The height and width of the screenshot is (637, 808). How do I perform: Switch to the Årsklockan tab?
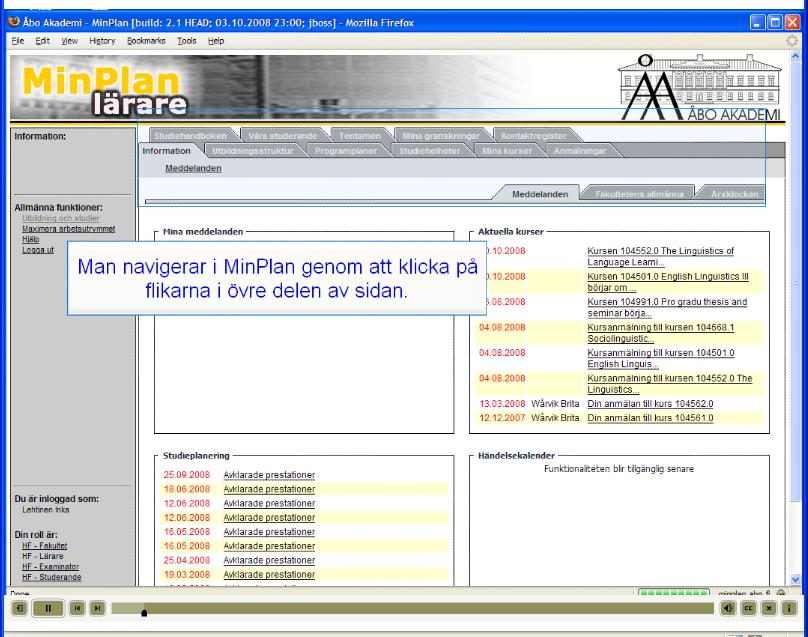point(734,194)
